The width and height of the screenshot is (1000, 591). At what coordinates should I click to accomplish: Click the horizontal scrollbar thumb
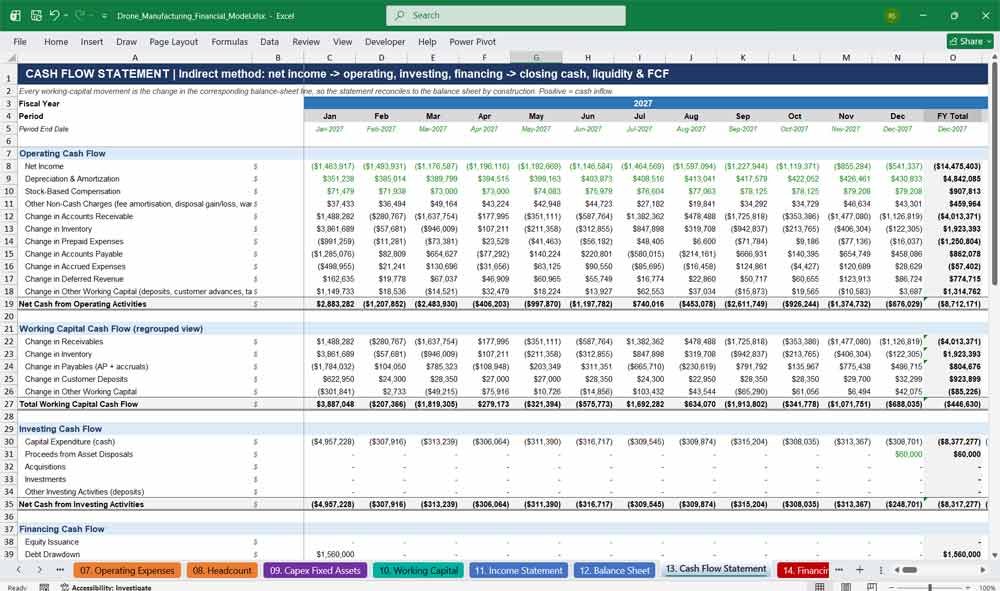click(910, 570)
